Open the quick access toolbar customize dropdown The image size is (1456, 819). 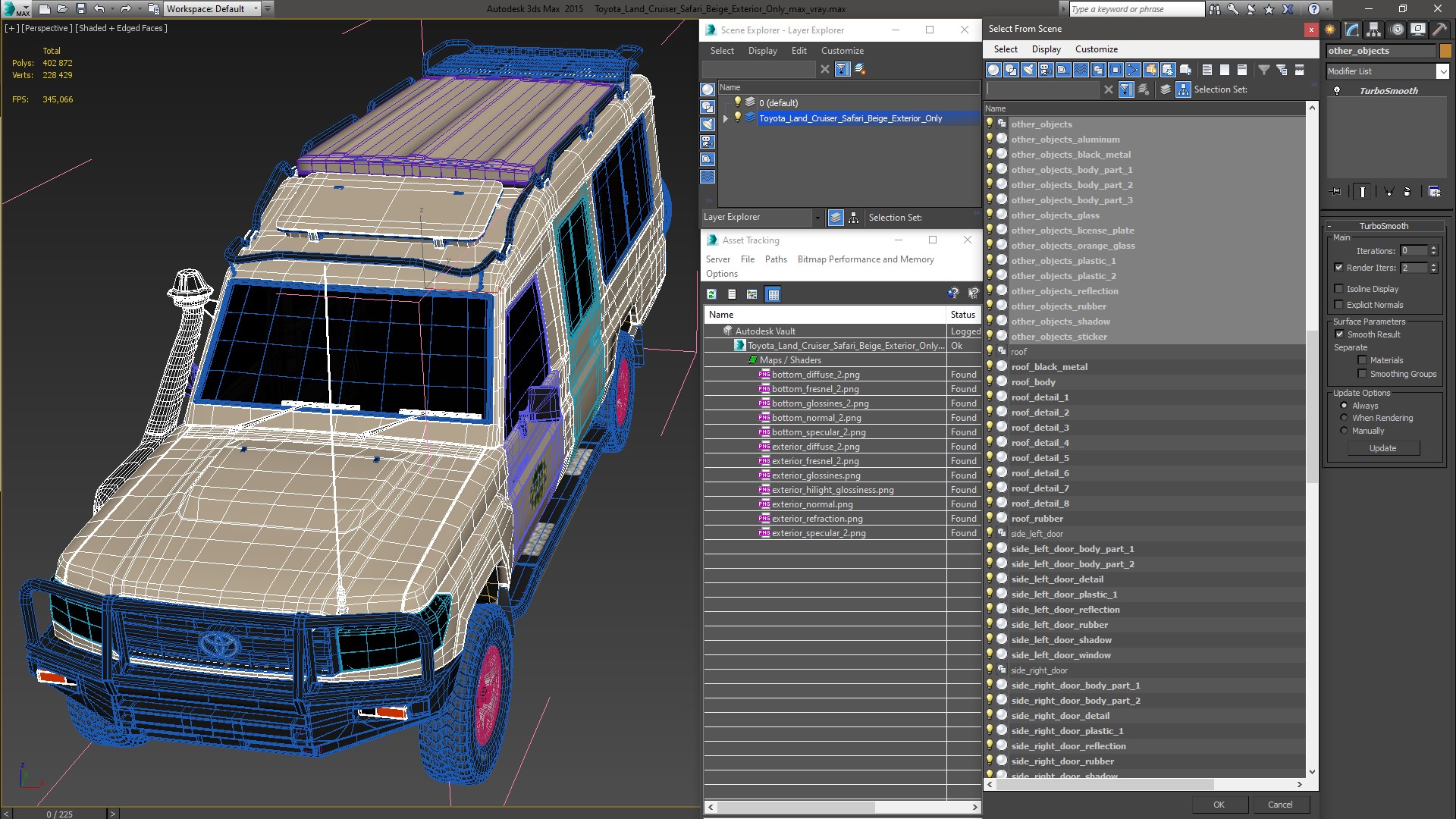[268, 9]
